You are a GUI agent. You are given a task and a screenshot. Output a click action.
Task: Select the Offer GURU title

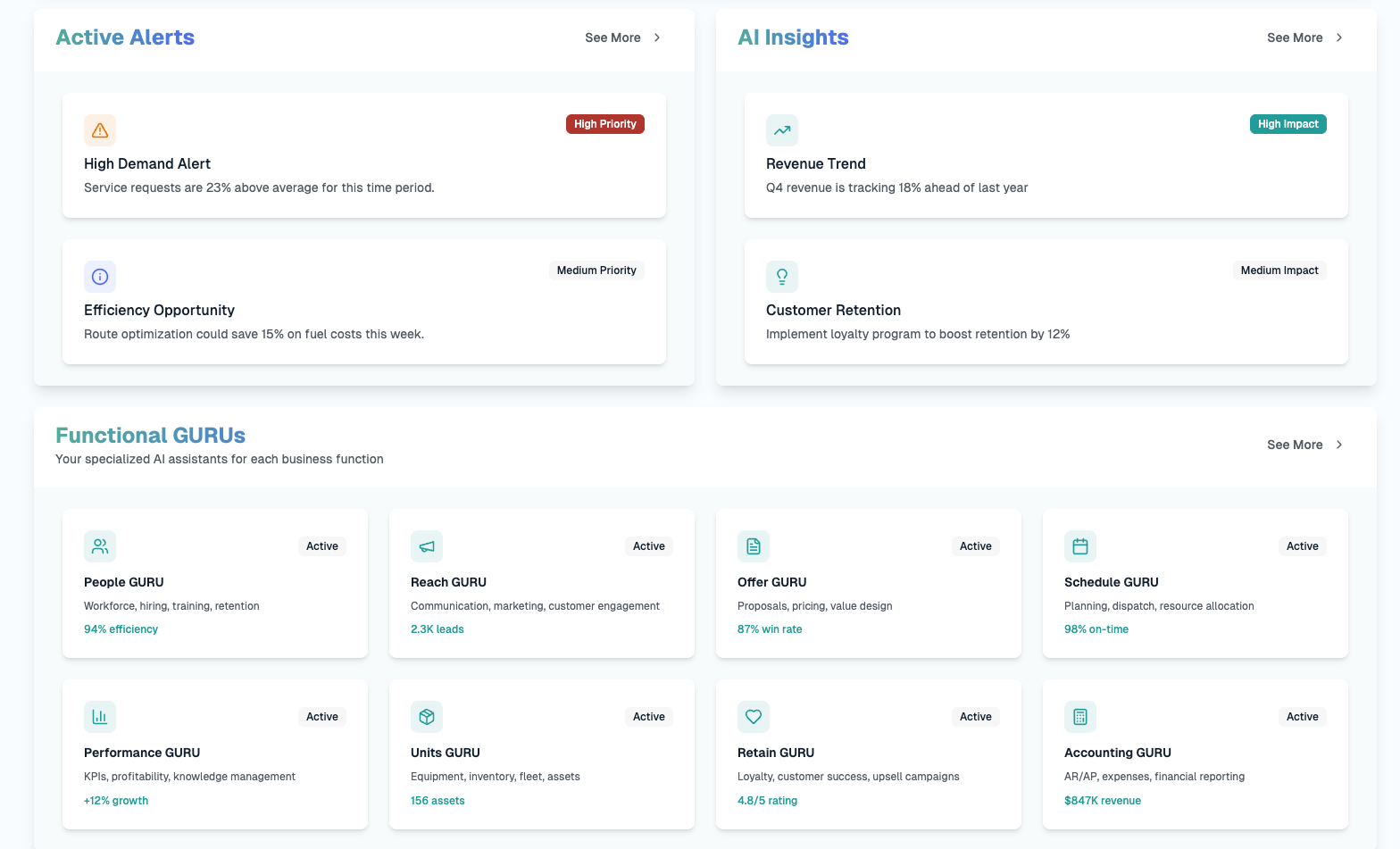(772, 582)
